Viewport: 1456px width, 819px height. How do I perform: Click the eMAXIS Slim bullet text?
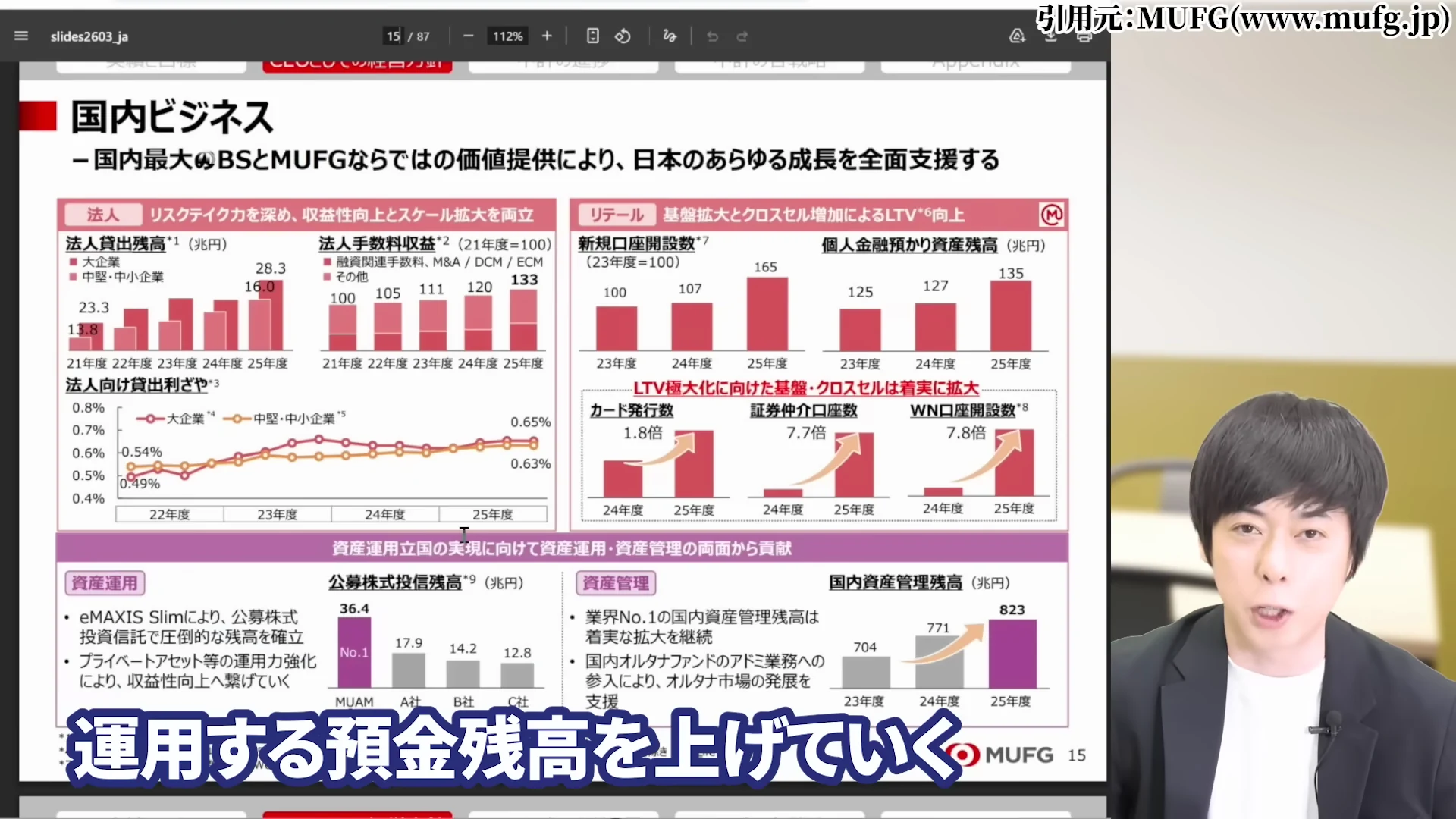point(193,627)
